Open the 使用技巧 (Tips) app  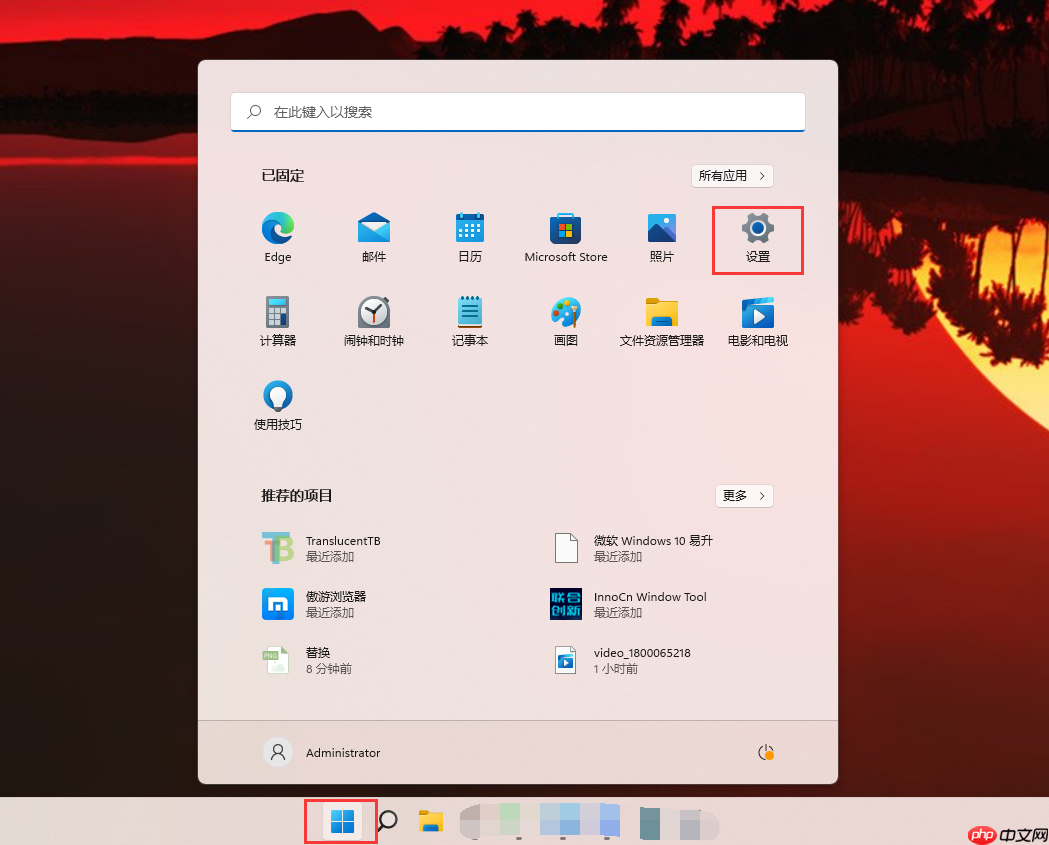tap(277, 404)
